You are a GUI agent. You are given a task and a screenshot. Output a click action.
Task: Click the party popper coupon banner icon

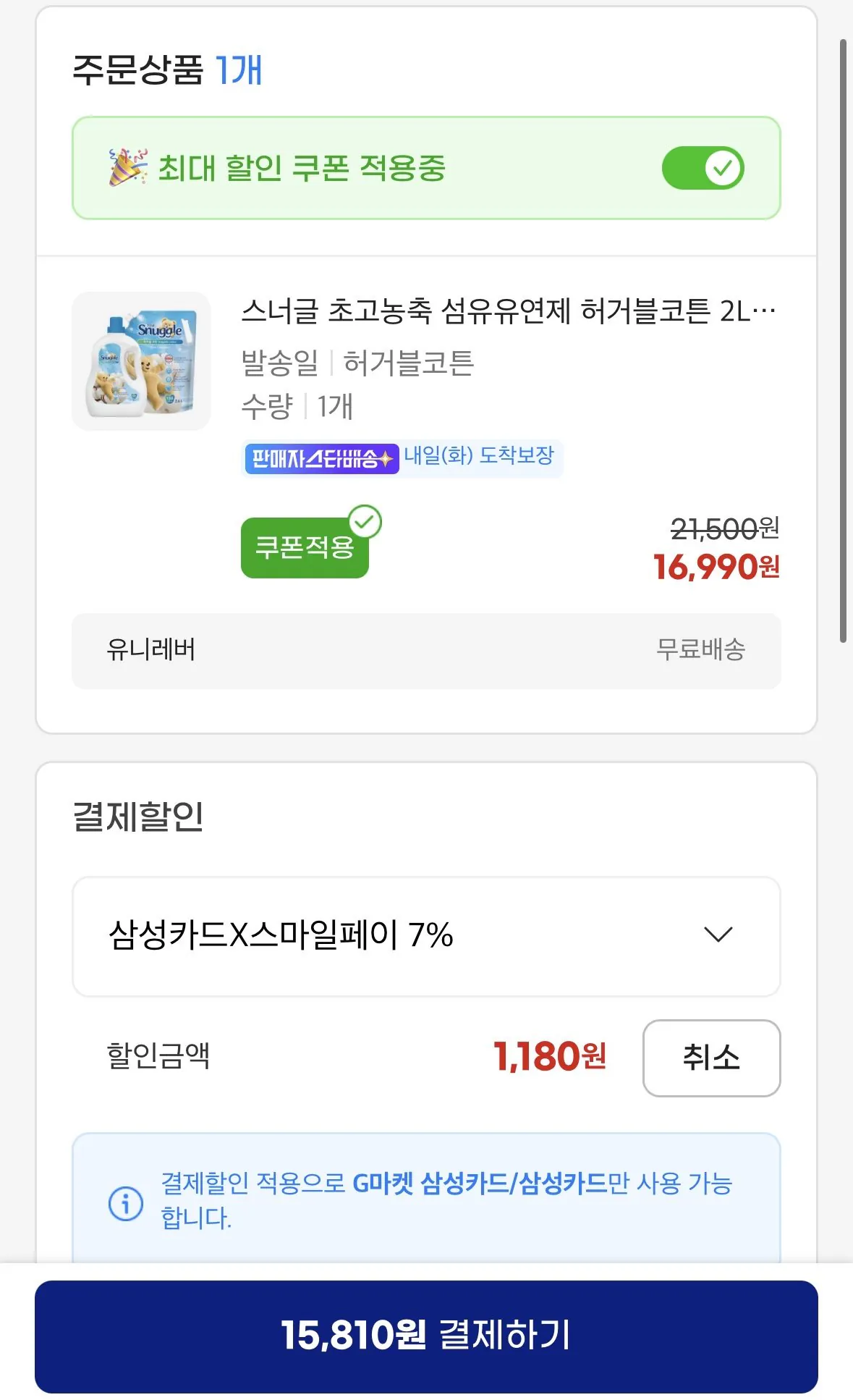[x=124, y=168]
